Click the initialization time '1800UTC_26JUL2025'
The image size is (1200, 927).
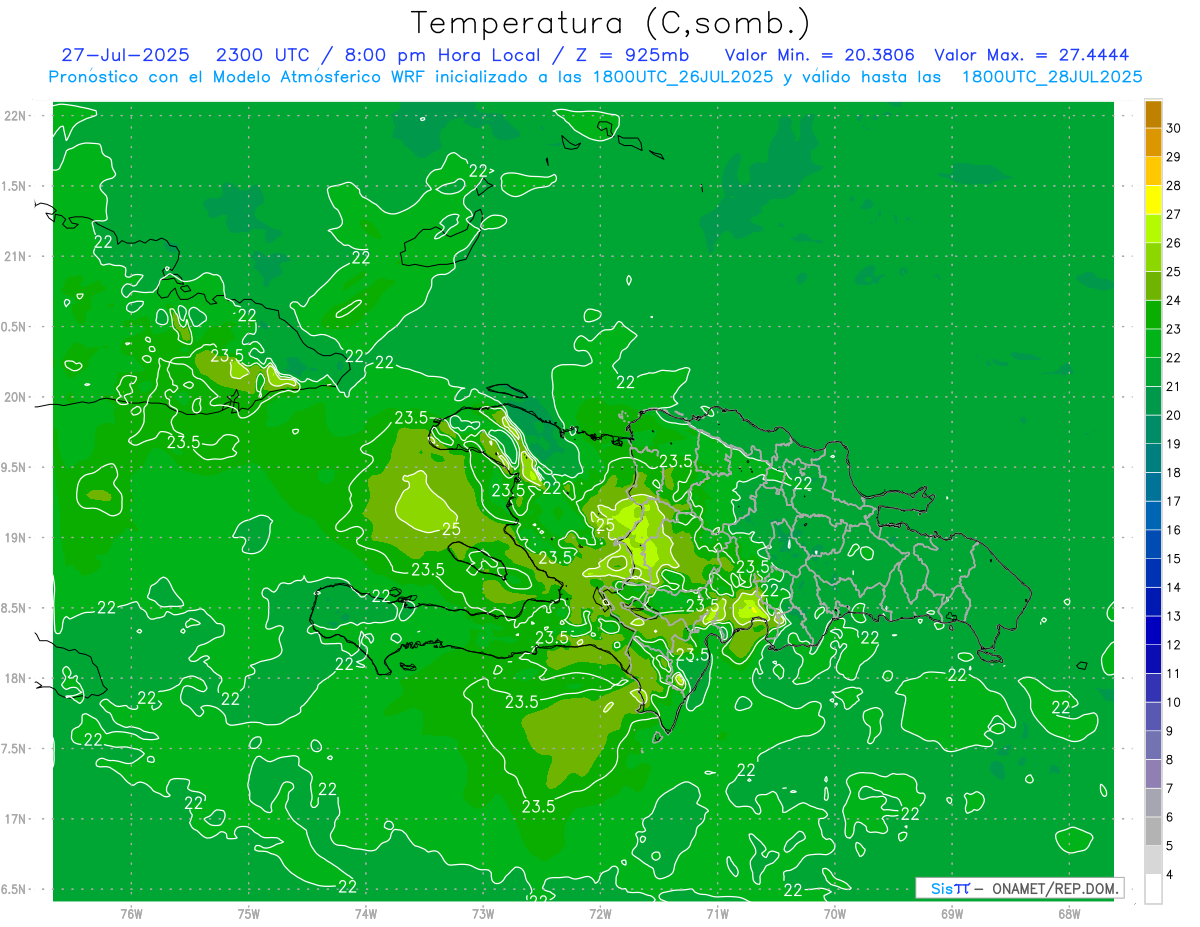683,77
